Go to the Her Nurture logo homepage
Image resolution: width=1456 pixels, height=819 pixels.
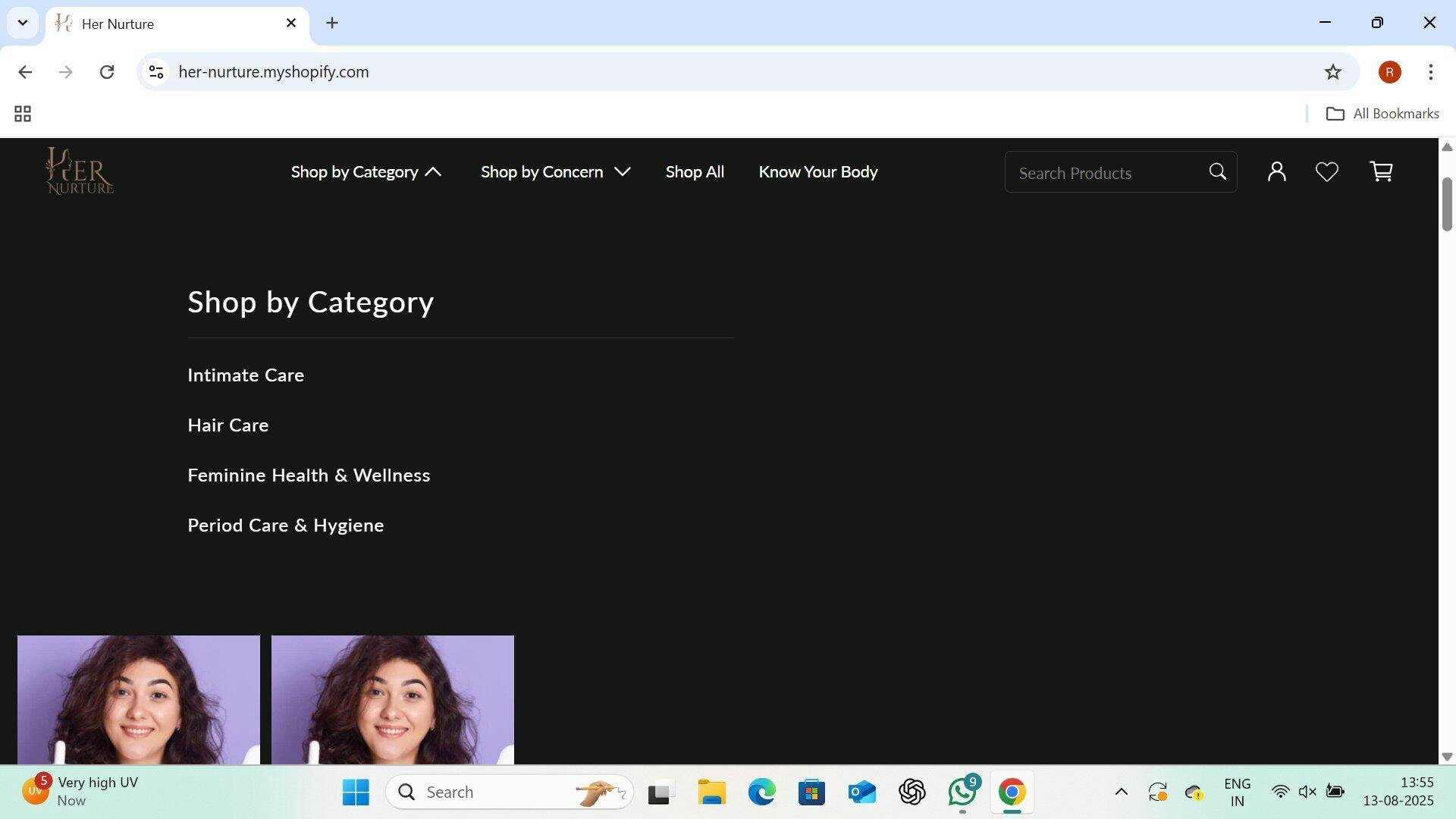[x=79, y=171]
